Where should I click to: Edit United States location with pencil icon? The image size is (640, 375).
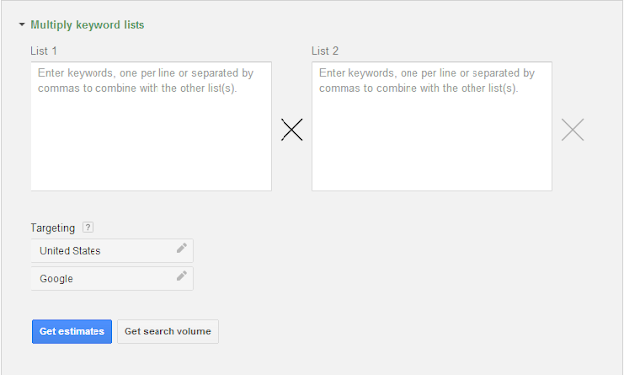[182, 248]
